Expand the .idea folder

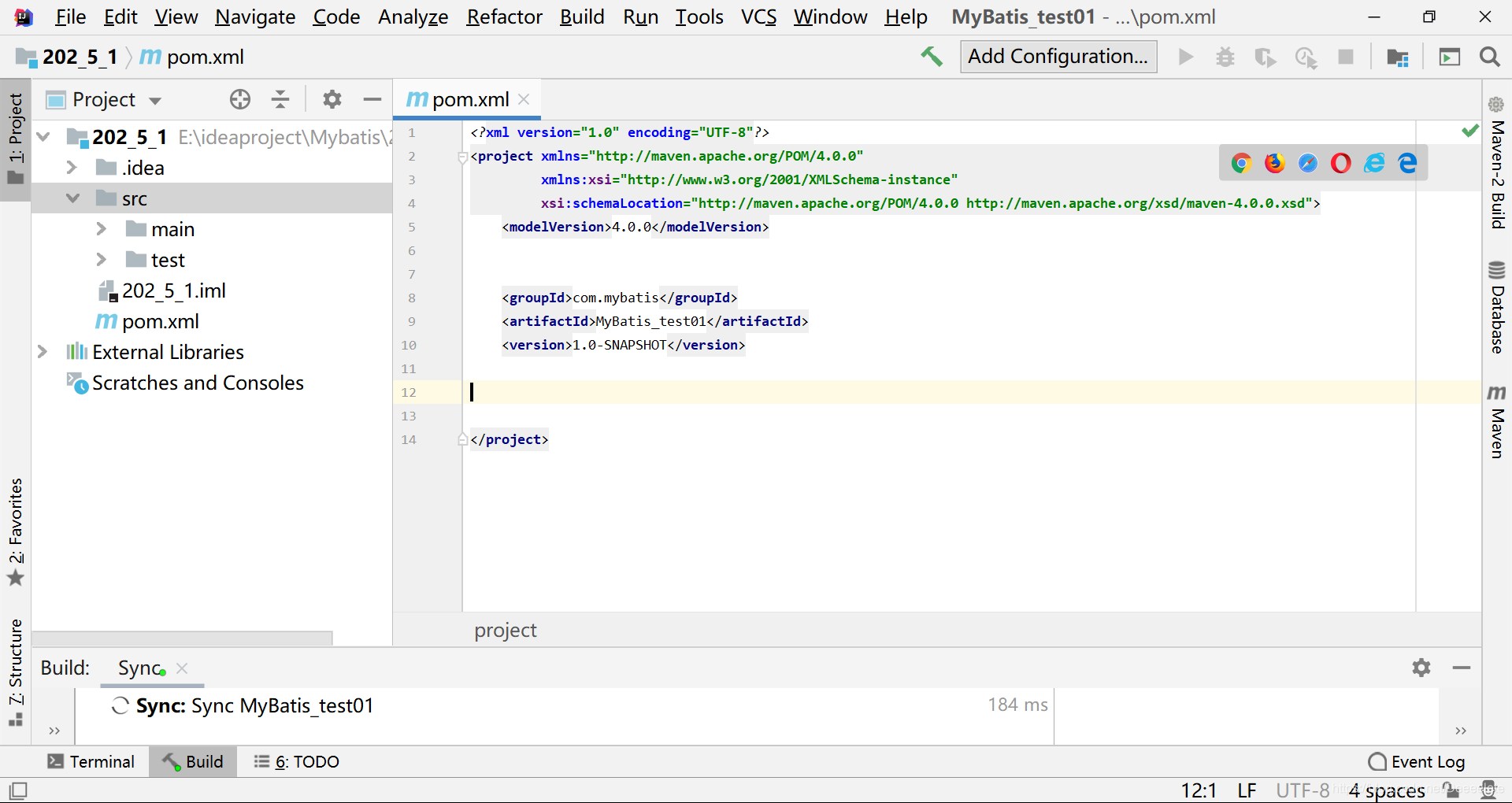pyautogui.click(x=72, y=168)
